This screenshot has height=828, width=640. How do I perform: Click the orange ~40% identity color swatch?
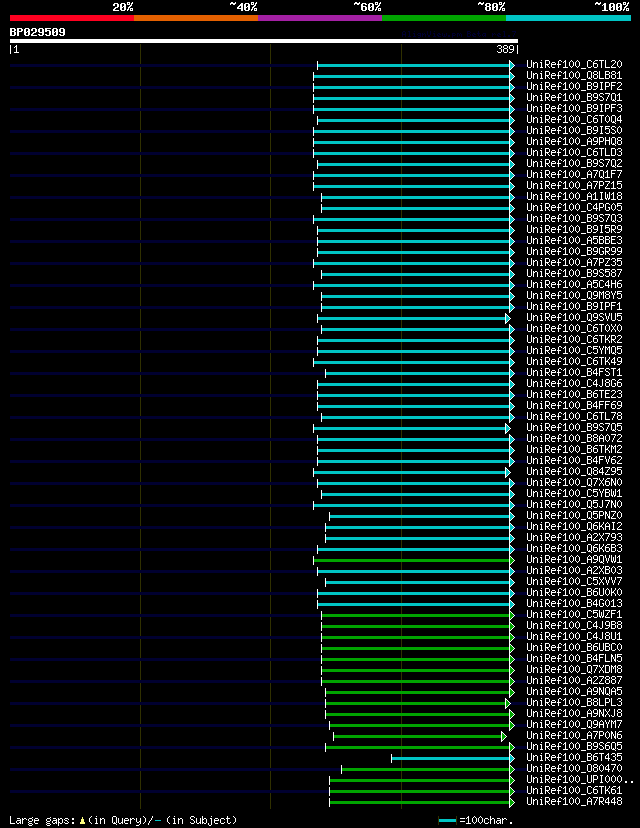196,18
